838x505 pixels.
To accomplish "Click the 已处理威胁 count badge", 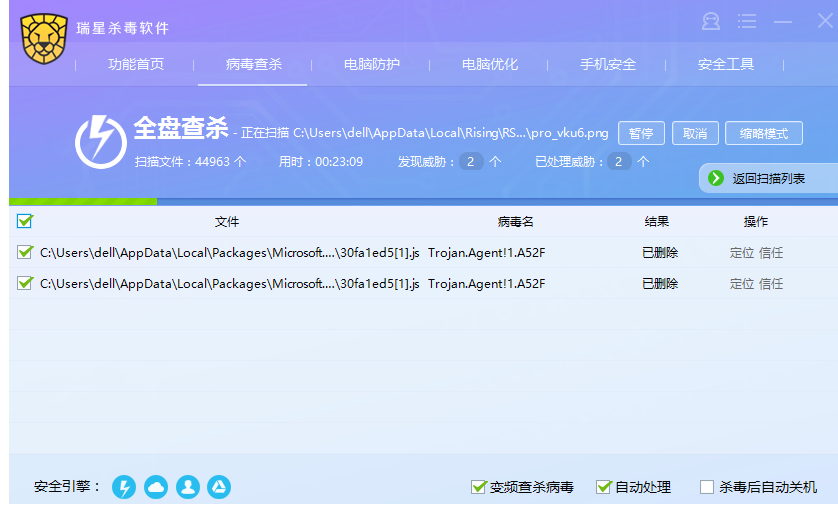I will (619, 161).
